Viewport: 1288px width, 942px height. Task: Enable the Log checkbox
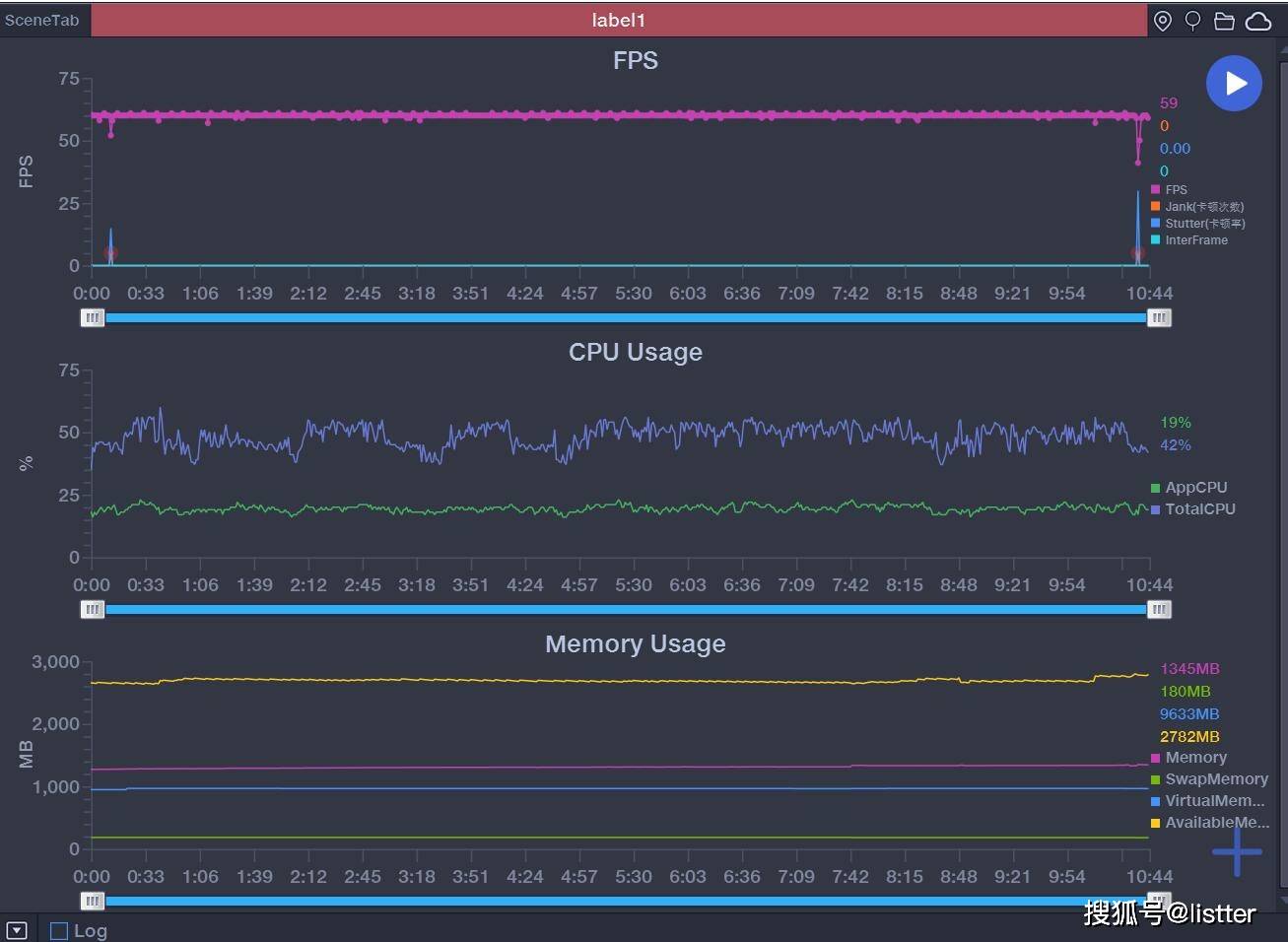pyautogui.click(x=59, y=930)
